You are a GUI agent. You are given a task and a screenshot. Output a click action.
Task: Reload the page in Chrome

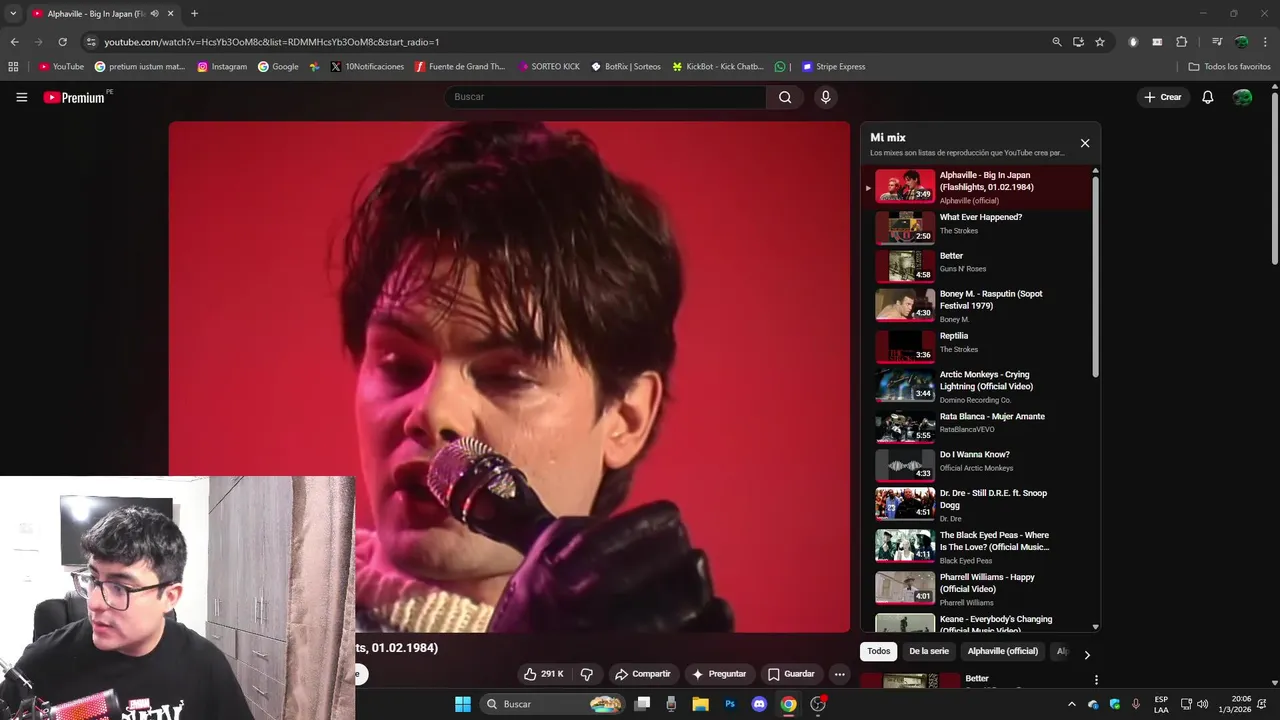(62, 42)
